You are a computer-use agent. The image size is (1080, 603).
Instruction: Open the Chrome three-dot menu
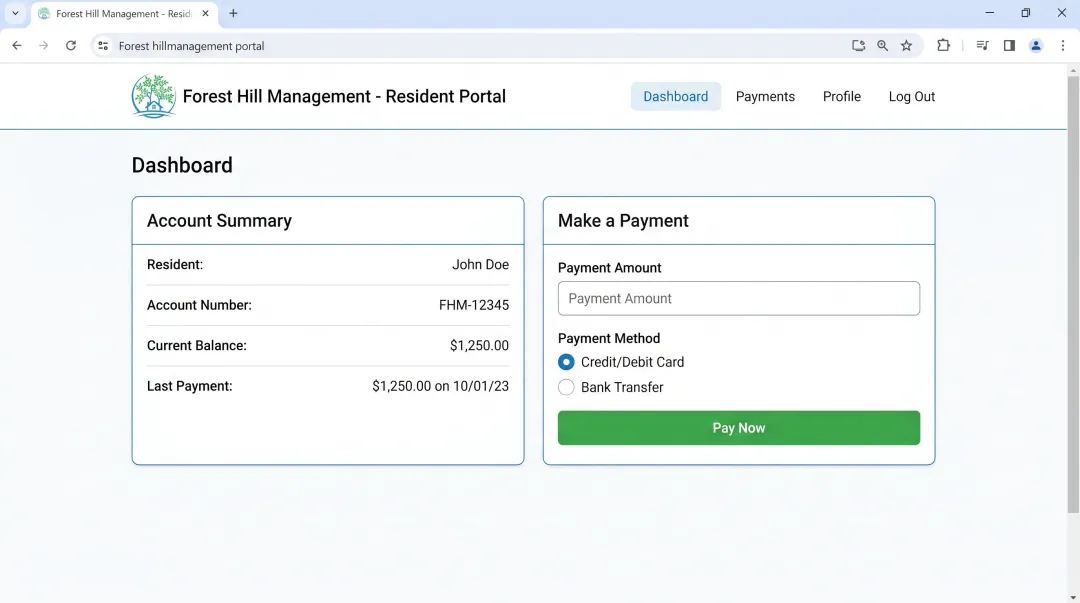point(1063,45)
